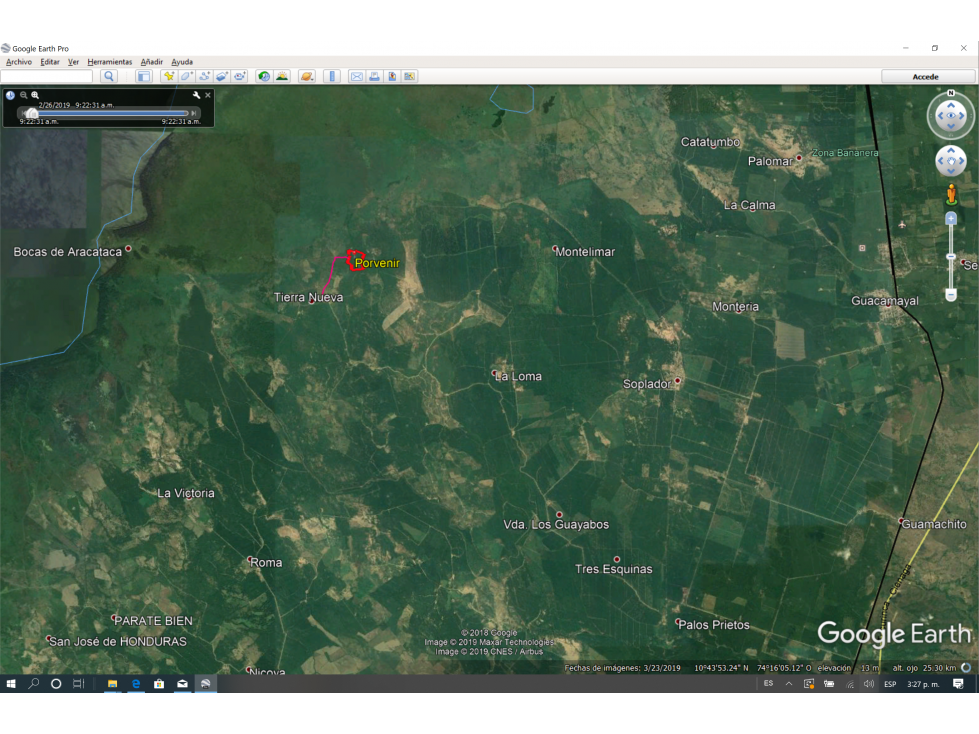Click the Guacamayal town label
979x734 pixels.
click(885, 301)
